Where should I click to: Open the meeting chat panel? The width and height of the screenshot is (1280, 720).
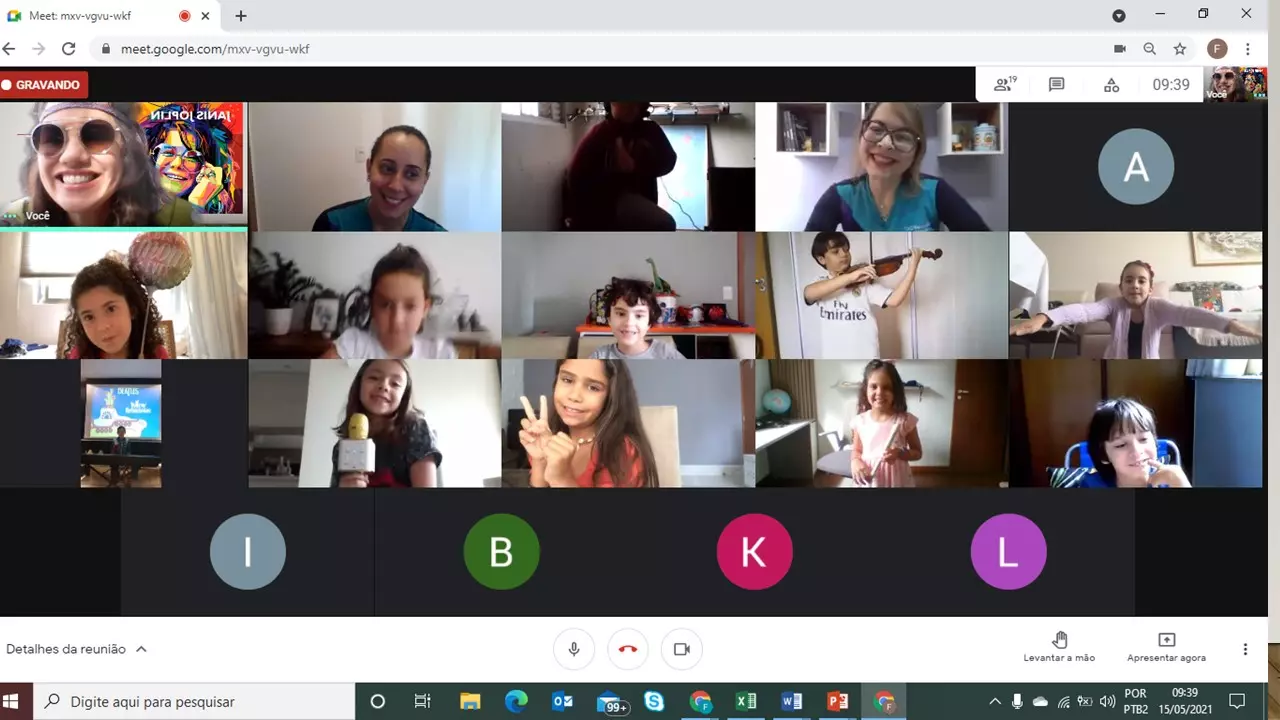click(1056, 85)
